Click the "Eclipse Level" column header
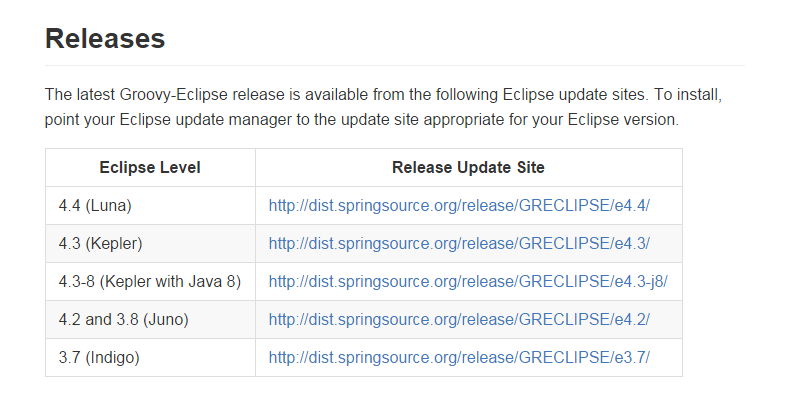 pyautogui.click(x=150, y=168)
